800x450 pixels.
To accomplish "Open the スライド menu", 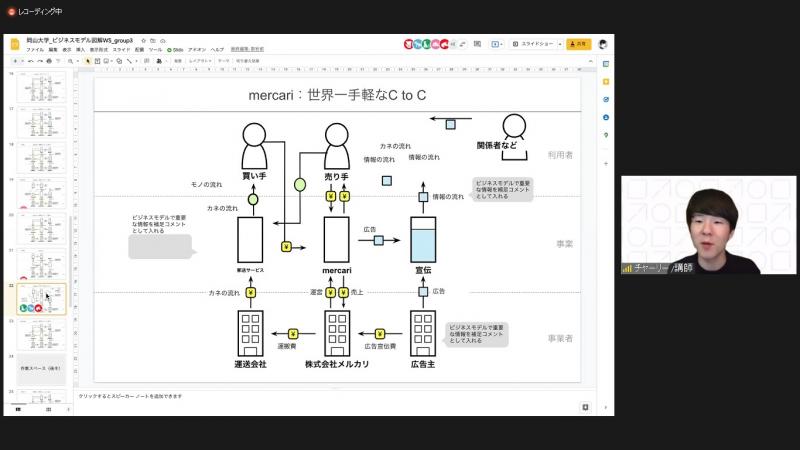I will coord(121,49).
